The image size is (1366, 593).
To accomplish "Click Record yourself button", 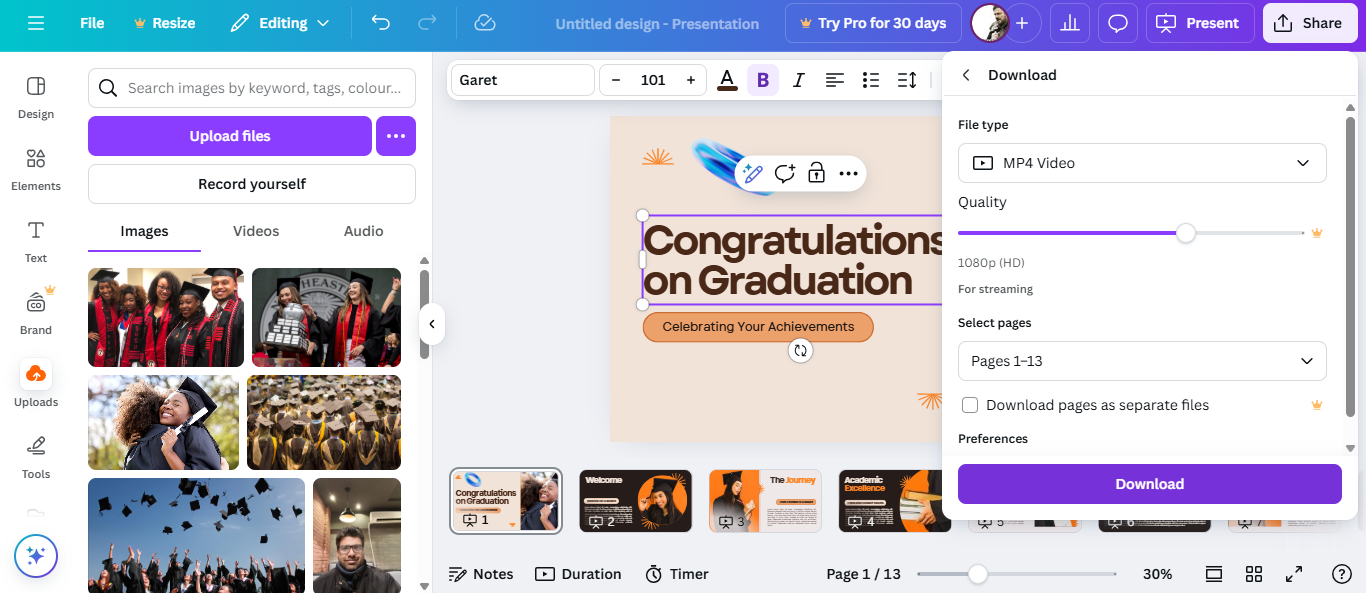I will 252,184.
